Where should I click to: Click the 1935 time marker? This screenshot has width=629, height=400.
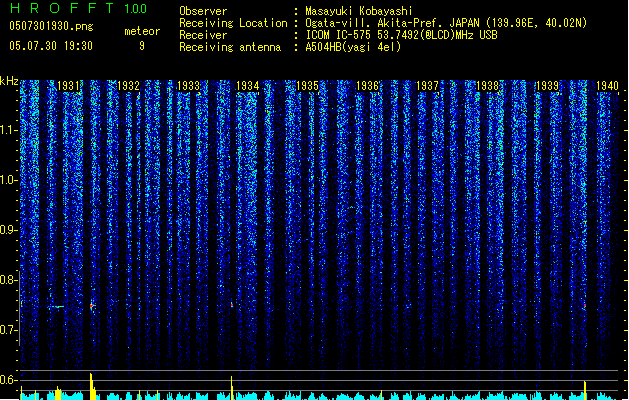click(307, 86)
